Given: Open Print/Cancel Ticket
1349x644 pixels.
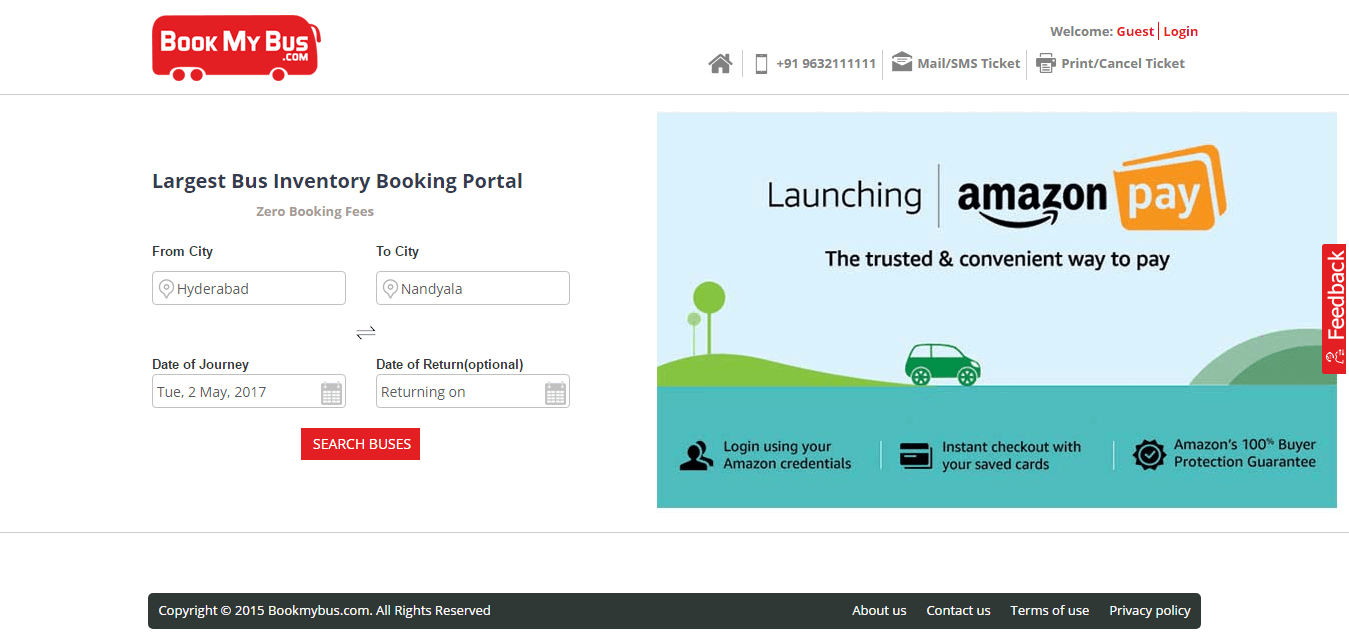Looking at the screenshot, I should coord(1123,63).
